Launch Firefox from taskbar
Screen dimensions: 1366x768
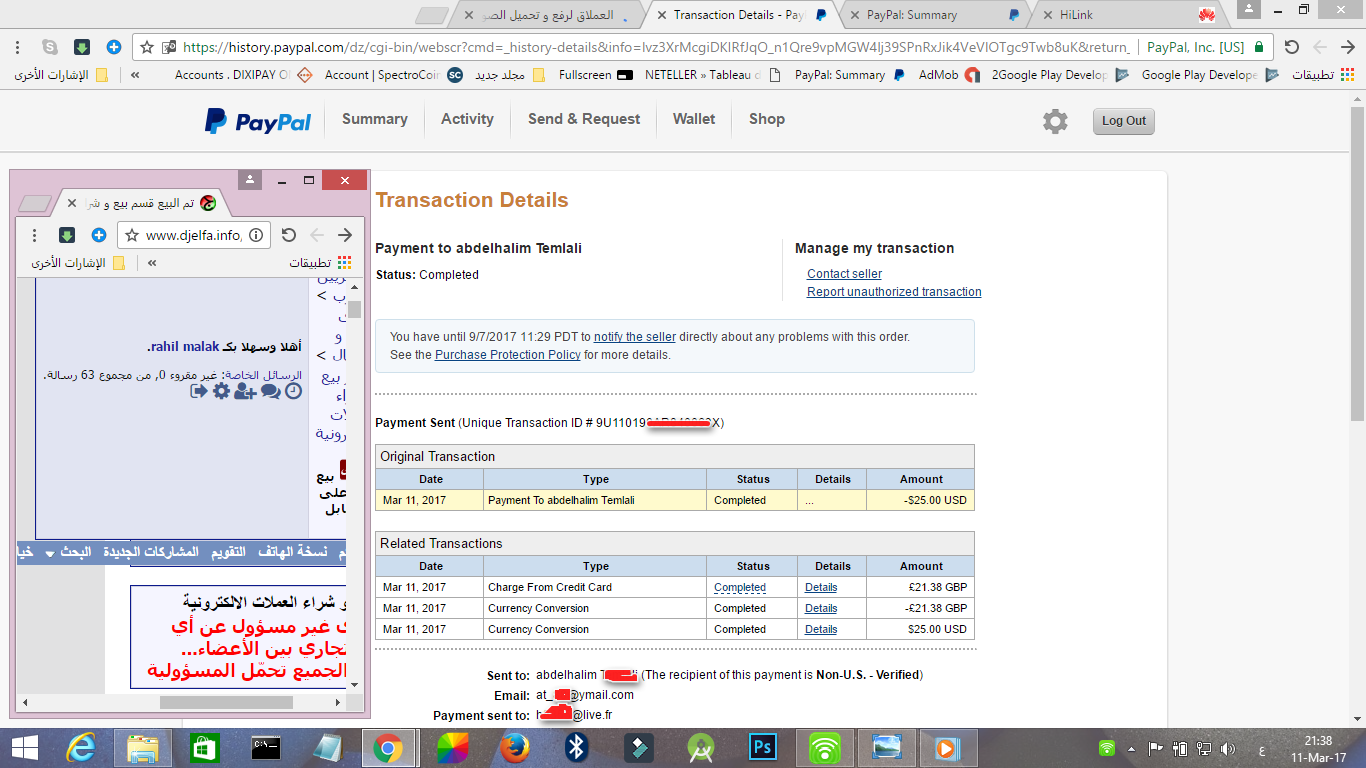(515, 747)
